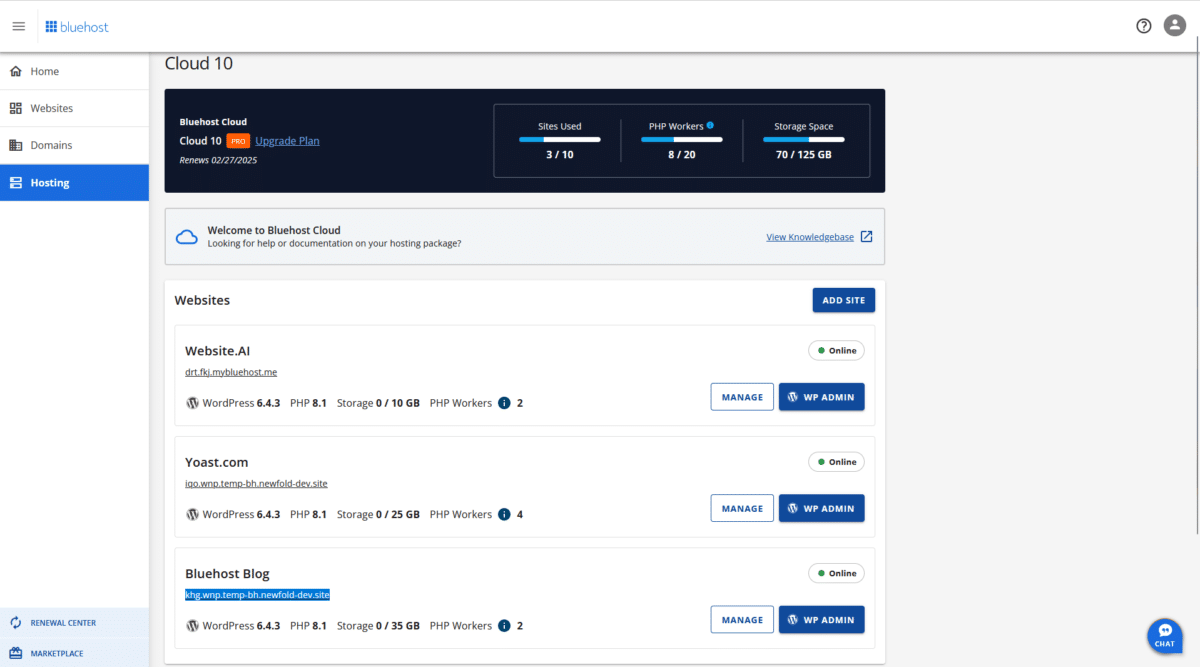The image size is (1200, 667).
Task: Open the Marketplace
Action: pyautogui.click(x=56, y=653)
